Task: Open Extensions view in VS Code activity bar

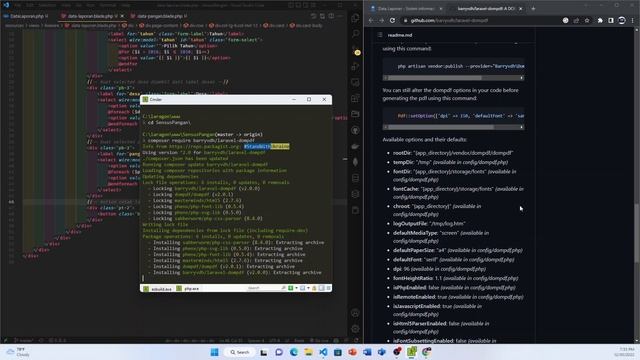Action: [356, 98]
